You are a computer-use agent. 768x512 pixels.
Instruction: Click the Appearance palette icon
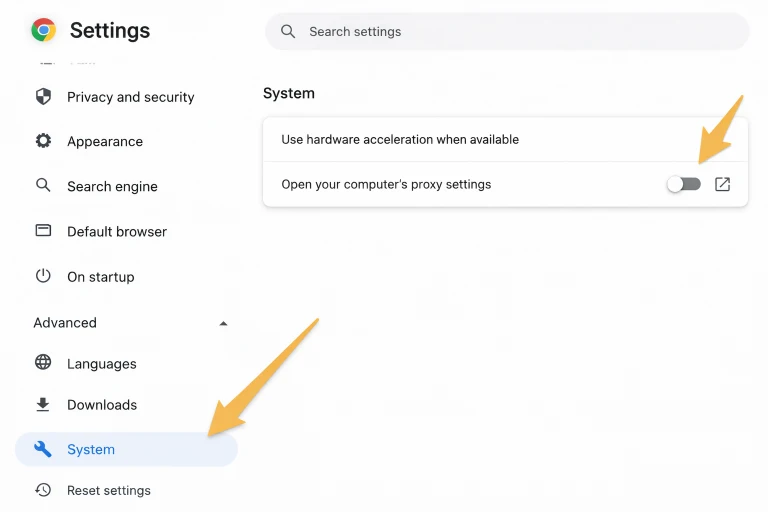point(43,141)
